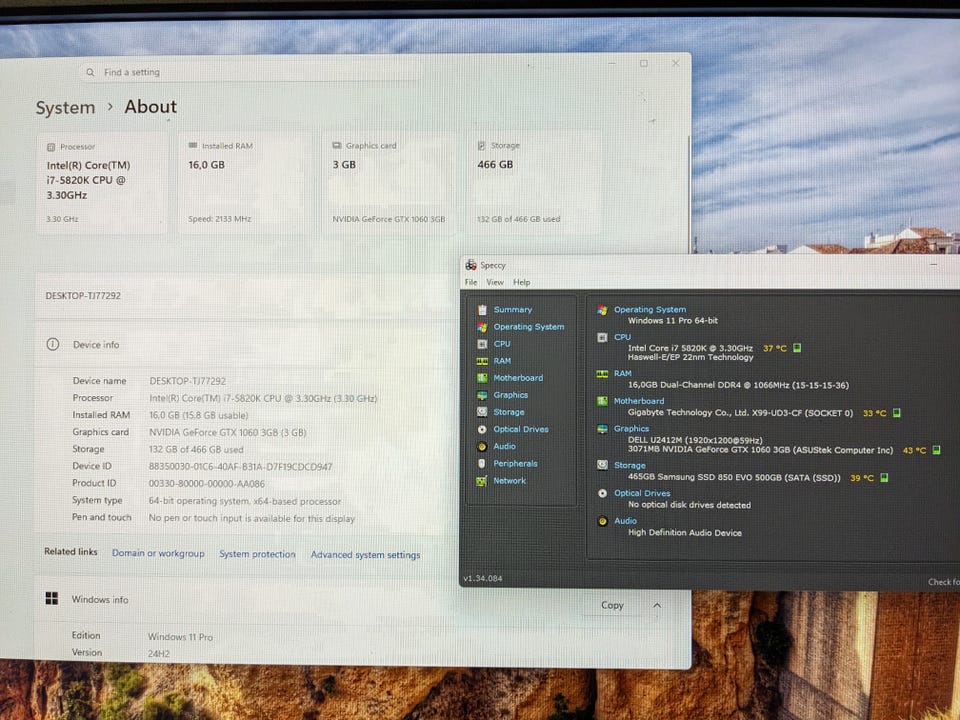Click the Summary clipboard icon in Speccy sidebar
This screenshot has height=720, width=960.
(x=482, y=310)
